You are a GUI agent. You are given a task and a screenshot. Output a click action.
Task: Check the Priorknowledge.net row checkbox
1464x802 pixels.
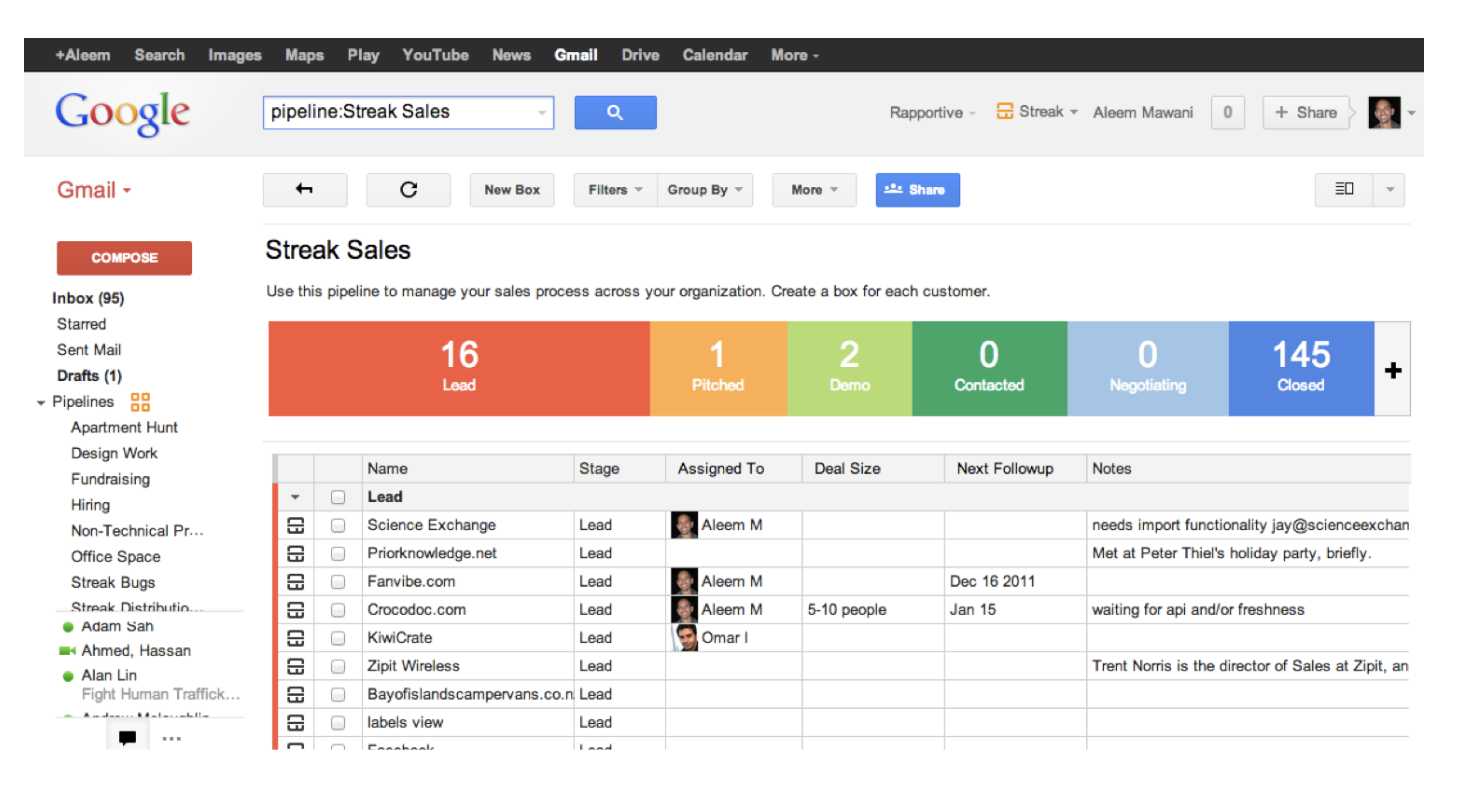point(338,553)
